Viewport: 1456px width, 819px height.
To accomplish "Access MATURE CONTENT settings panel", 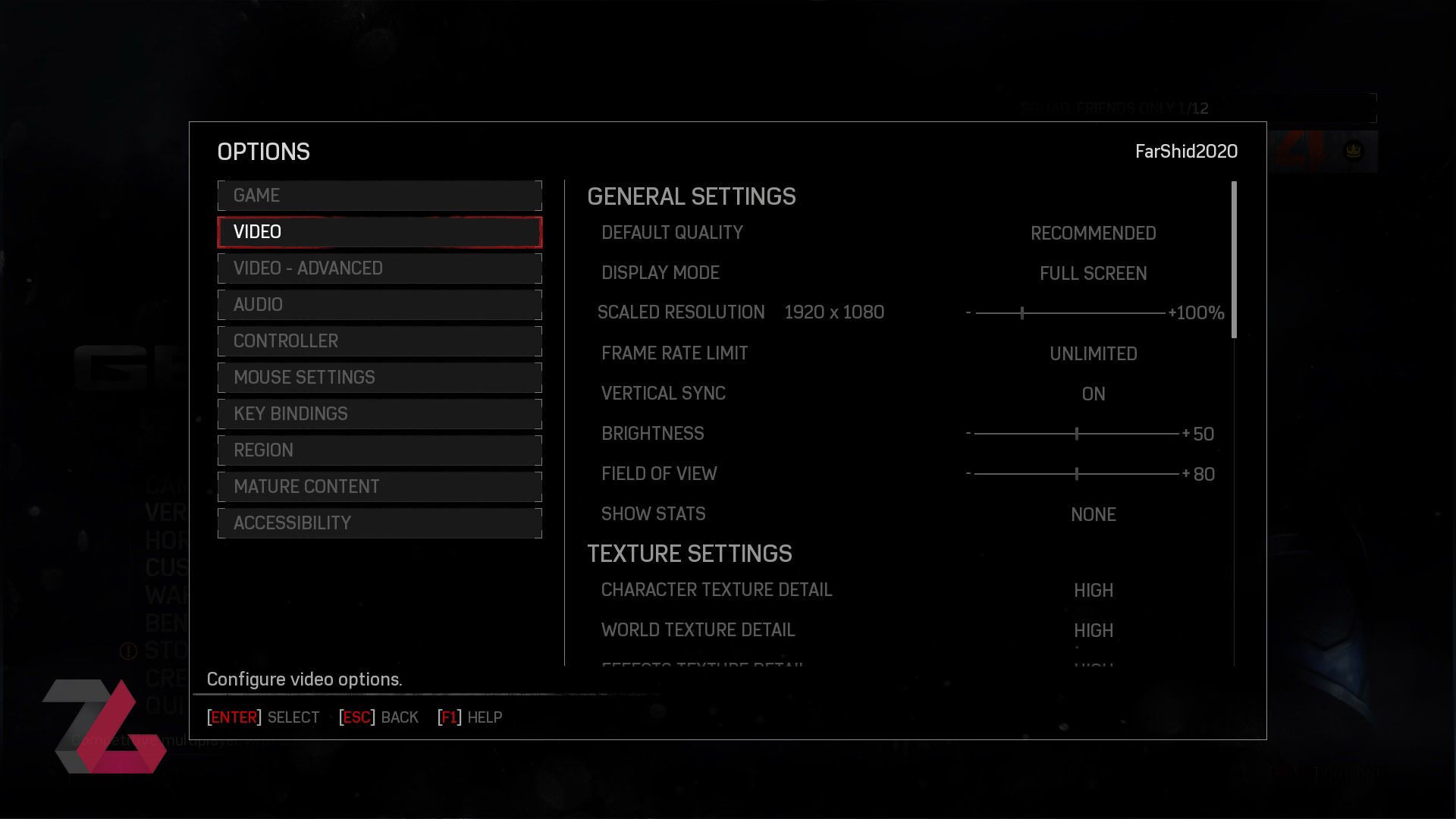I will pyautogui.click(x=380, y=486).
